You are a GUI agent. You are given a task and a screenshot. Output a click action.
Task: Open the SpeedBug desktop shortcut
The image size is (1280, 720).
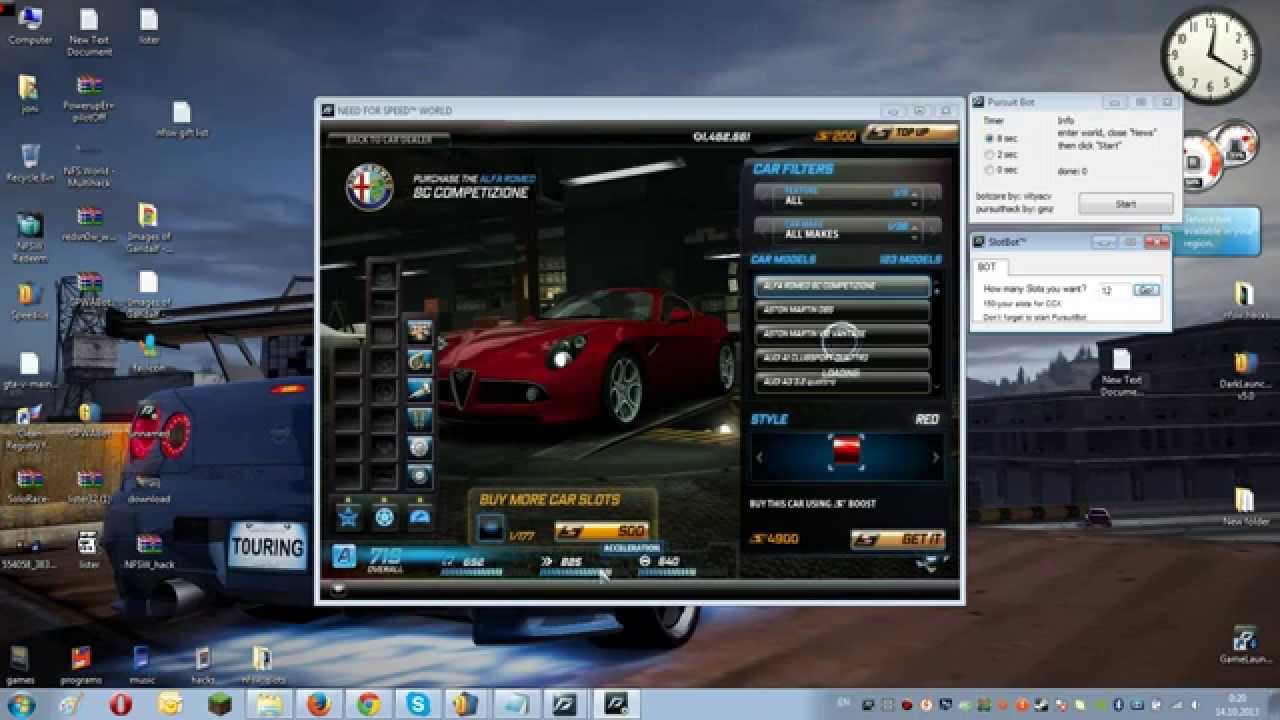(x=30, y=301)
